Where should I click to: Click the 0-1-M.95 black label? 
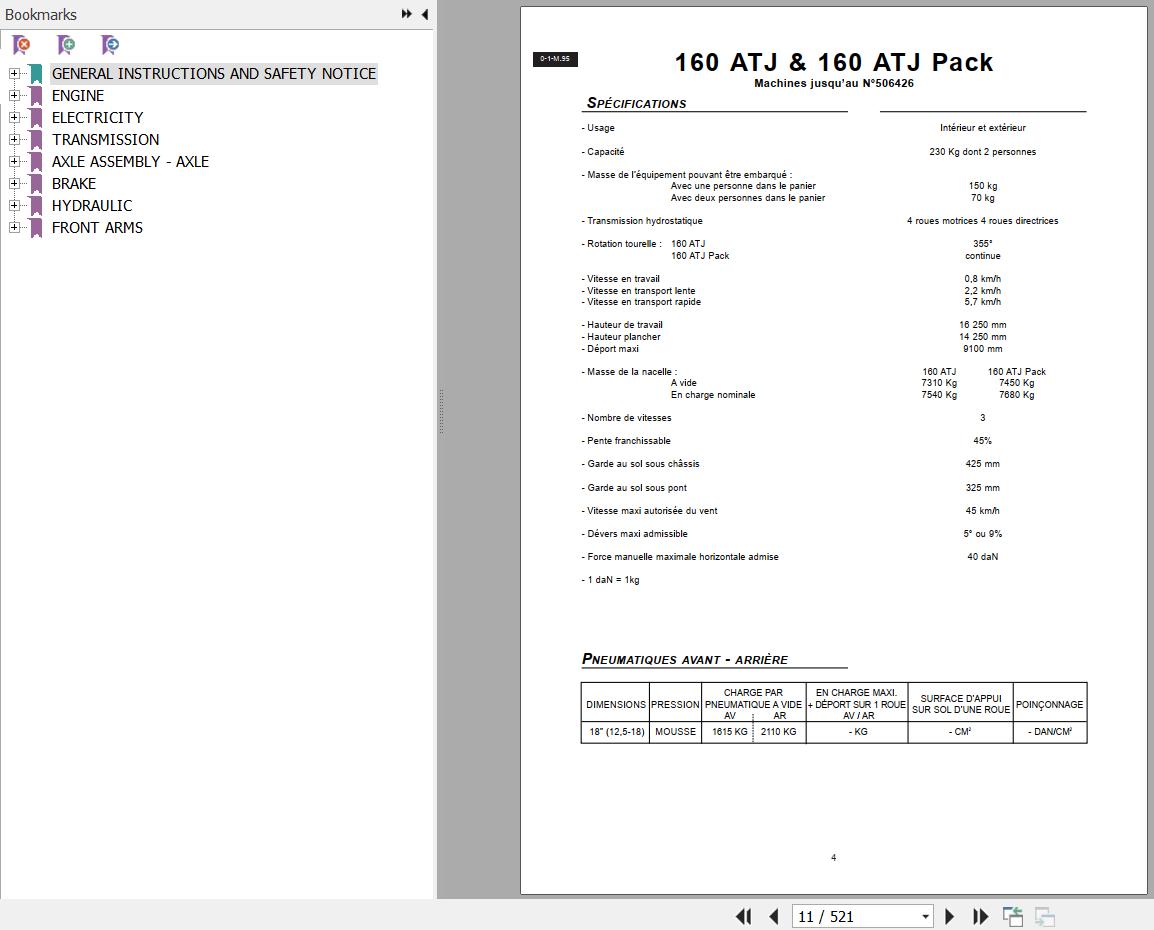[555, 59]
